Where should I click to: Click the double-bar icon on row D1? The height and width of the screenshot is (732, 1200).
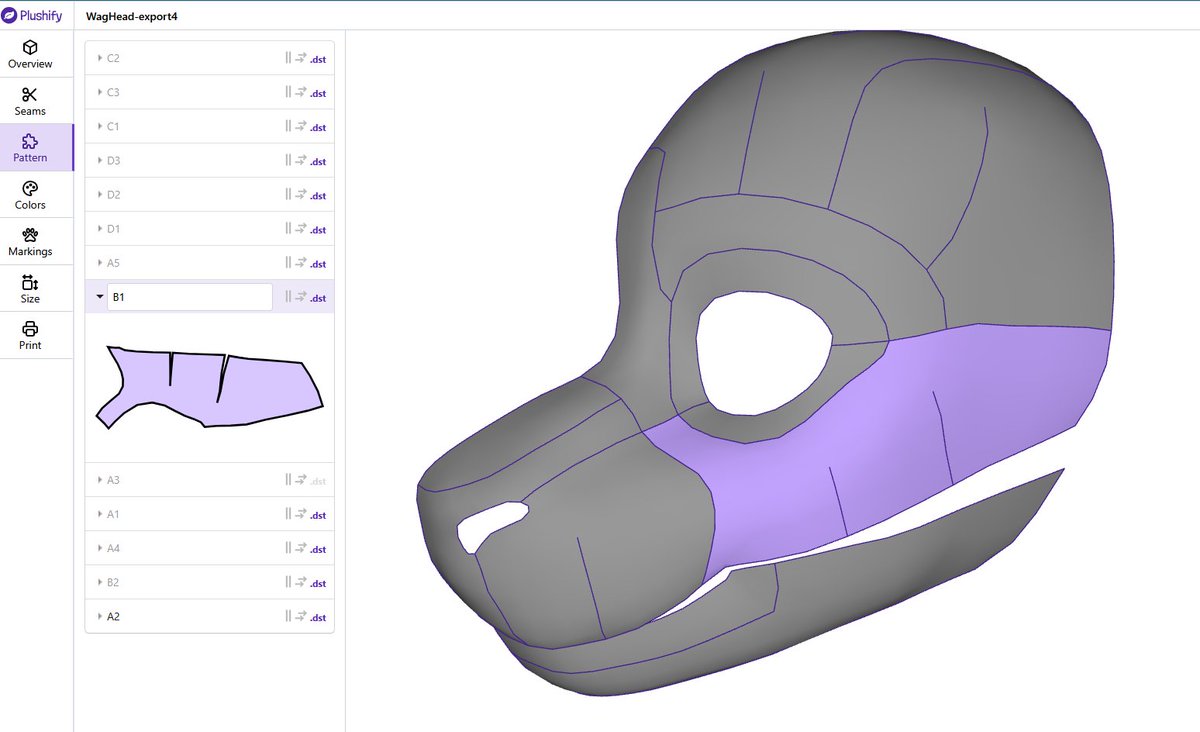pos(288,228)
